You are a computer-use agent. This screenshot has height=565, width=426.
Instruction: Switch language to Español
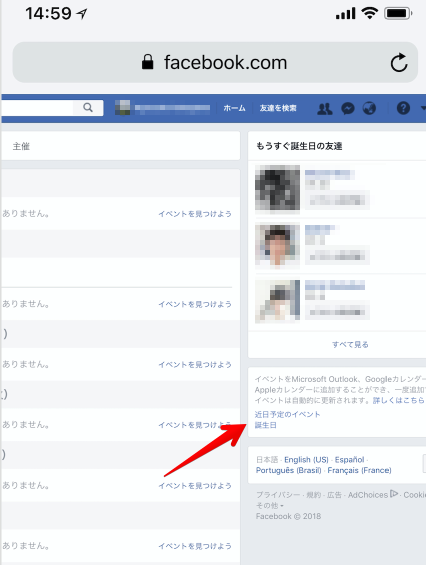click(x=350, y=460)
